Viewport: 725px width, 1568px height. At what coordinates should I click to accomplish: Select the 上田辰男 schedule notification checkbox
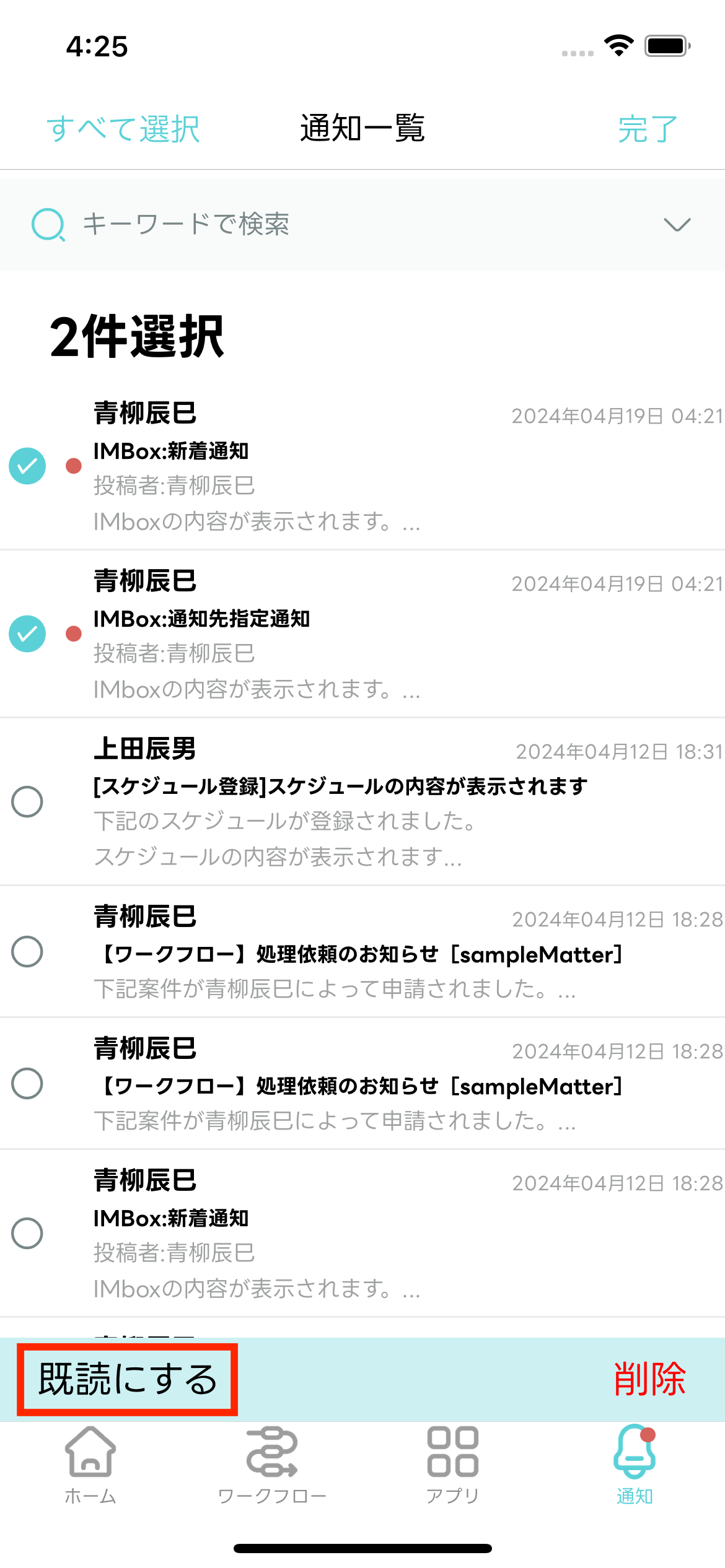(x=27, y=801)
